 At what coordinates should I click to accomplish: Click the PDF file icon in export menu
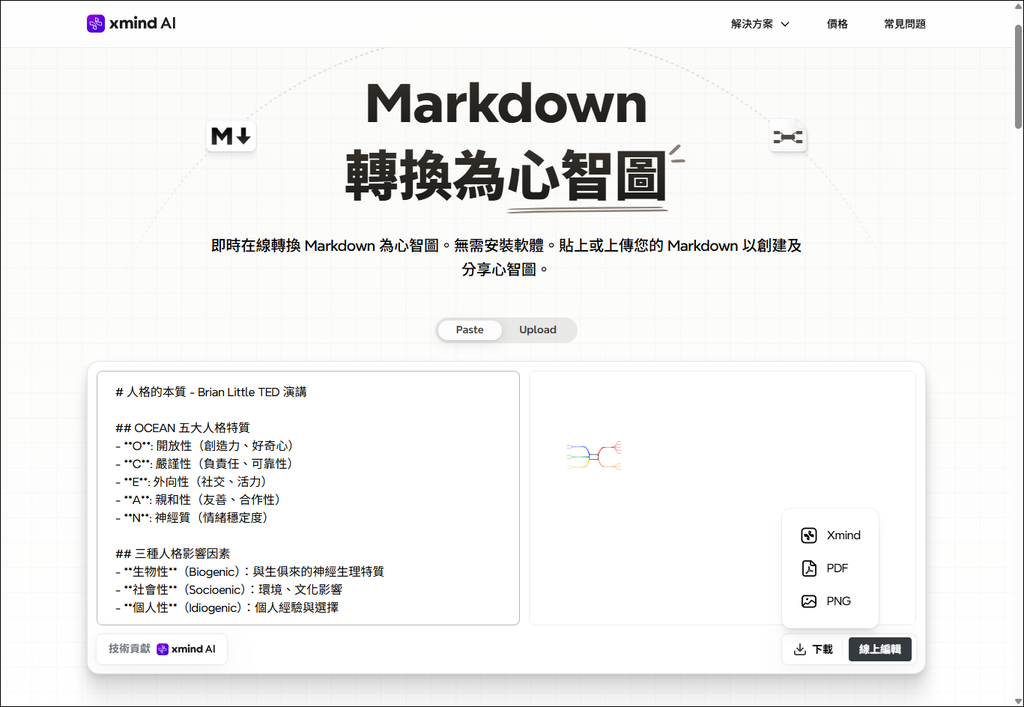pos(808,568)
